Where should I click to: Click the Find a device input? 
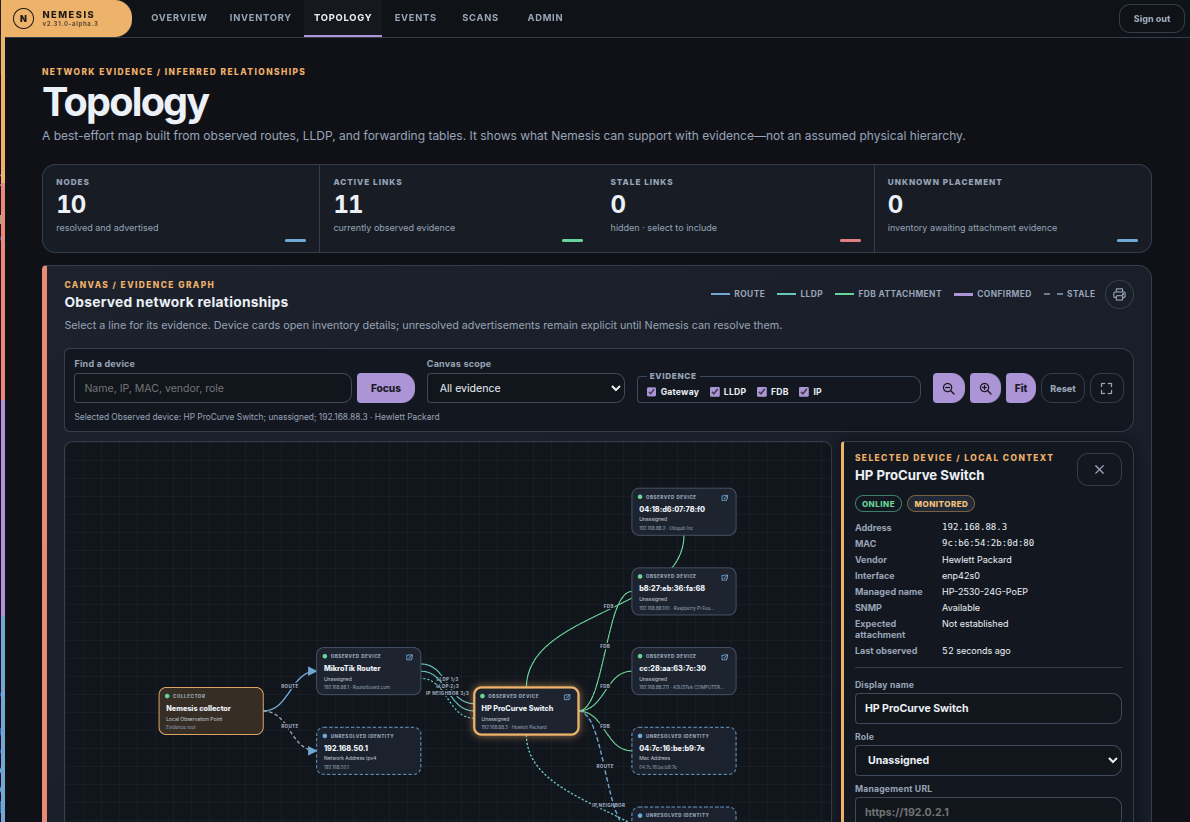pyautogui.click(x=212, y=388)
